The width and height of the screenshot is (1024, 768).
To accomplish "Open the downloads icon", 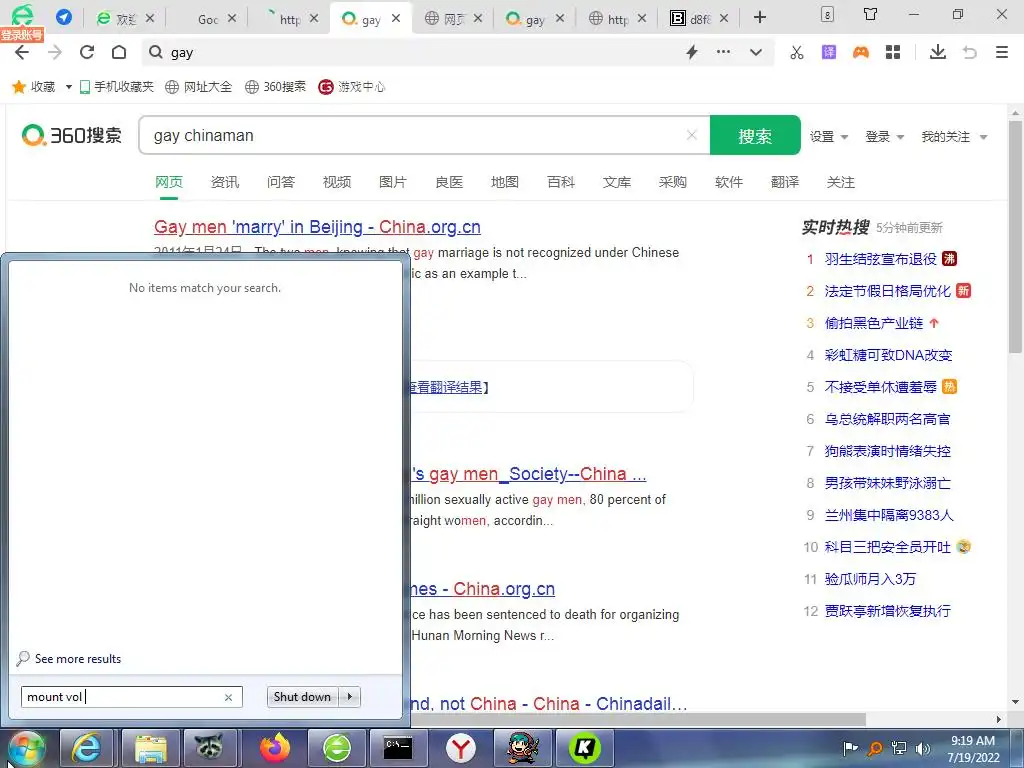I will click(x=938, y=52).
